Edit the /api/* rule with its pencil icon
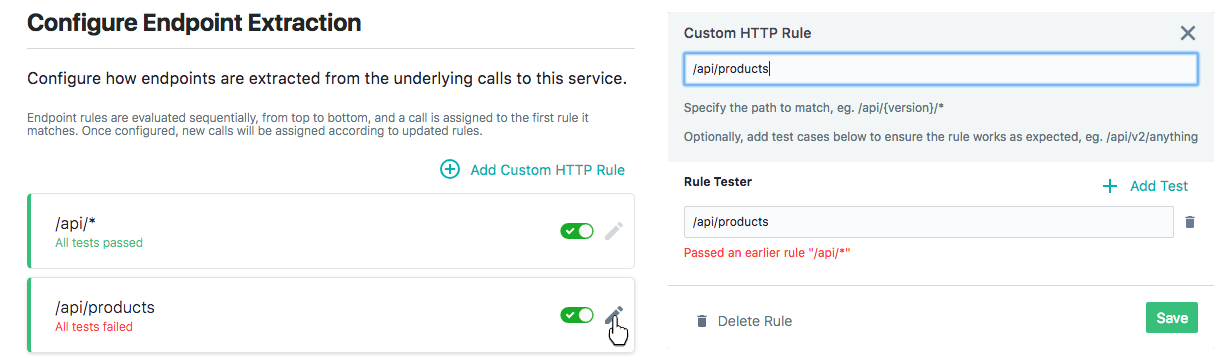Image resolution: width=1214 pixels, height=360 pixels. 614,231
